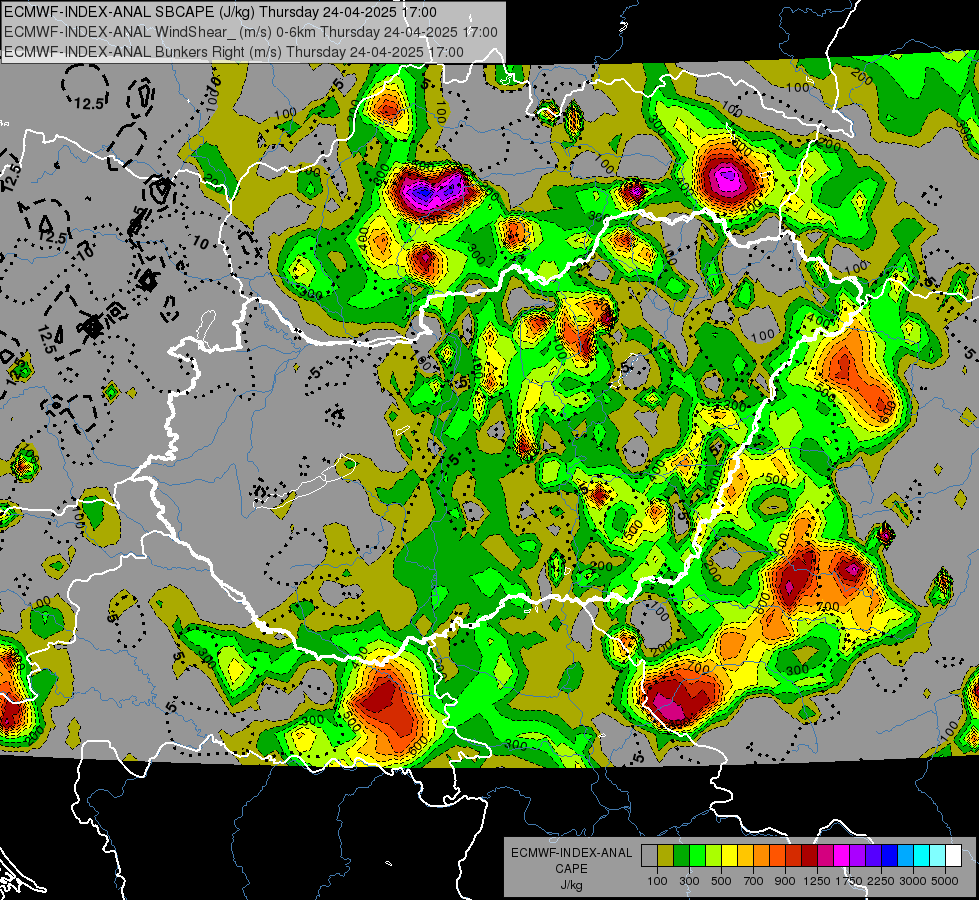Image resolution: width=979 pixels, height=900 pixels.
Task: Click the '5000' legend tick label
Action: click(x=945, y=881)
